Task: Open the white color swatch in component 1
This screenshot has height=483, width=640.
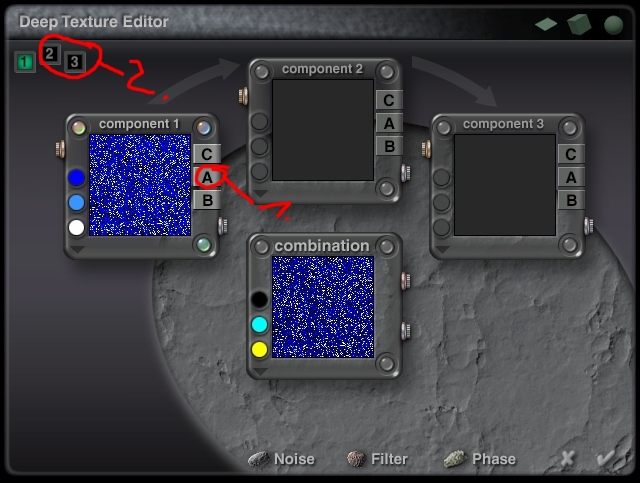Action: tap(77, 227)
